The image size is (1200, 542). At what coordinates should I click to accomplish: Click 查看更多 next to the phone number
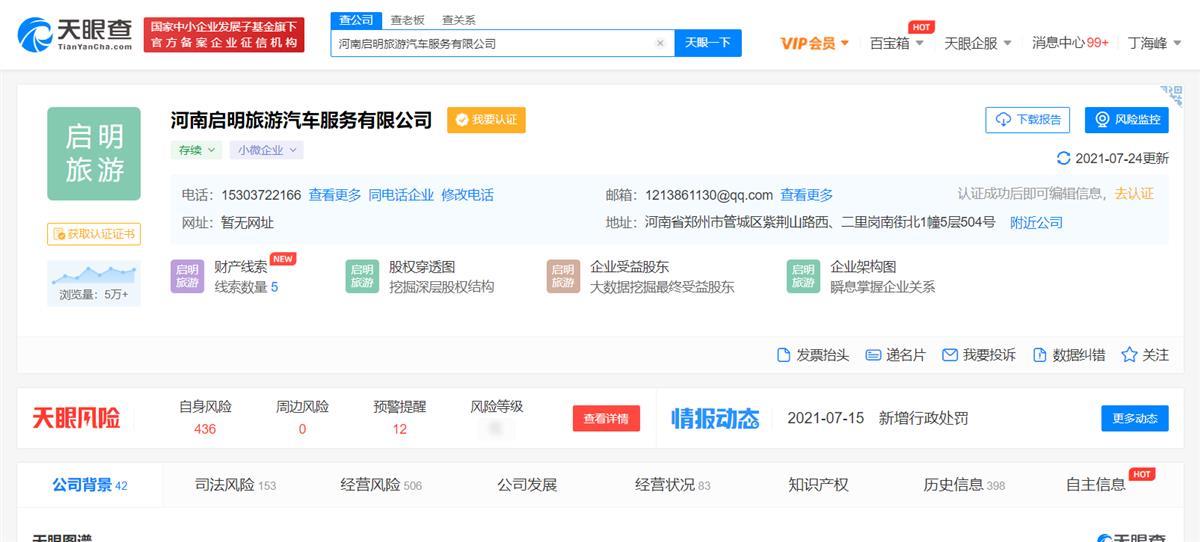coord(335,195)
